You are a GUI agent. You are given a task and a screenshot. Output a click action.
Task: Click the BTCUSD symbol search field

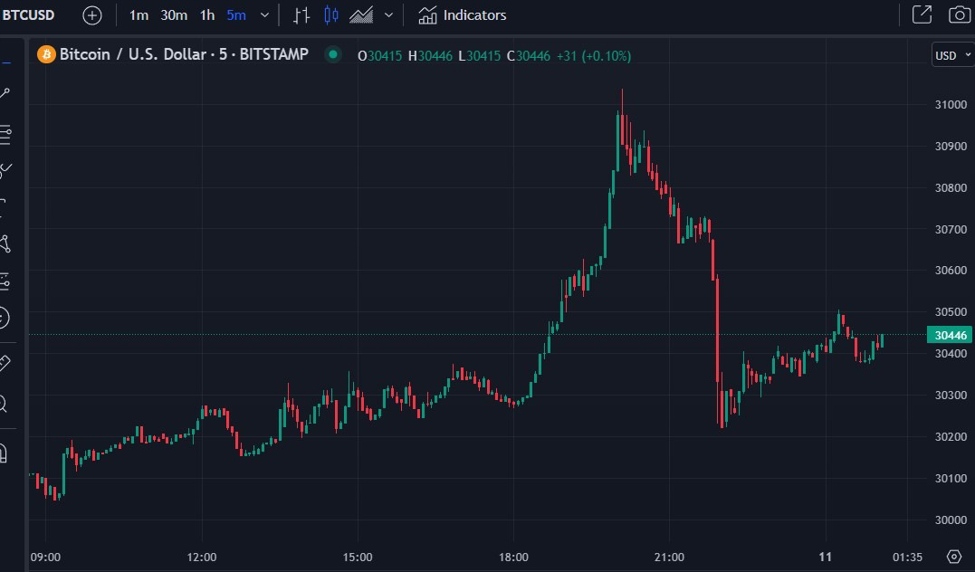(29, 15)
